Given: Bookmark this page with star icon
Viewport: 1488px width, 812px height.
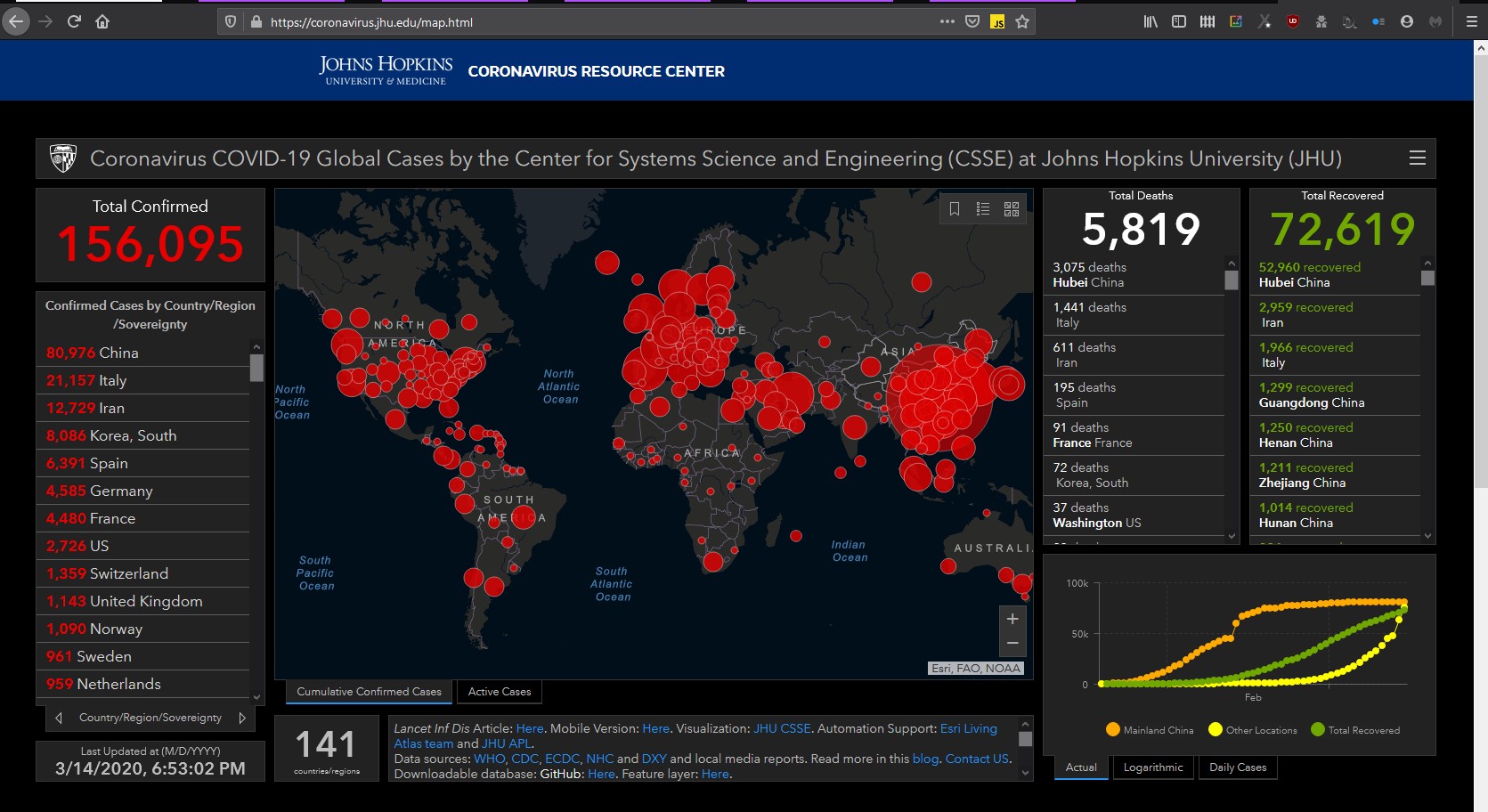Looking at the screenshot, I should (x=1022, y=21).
